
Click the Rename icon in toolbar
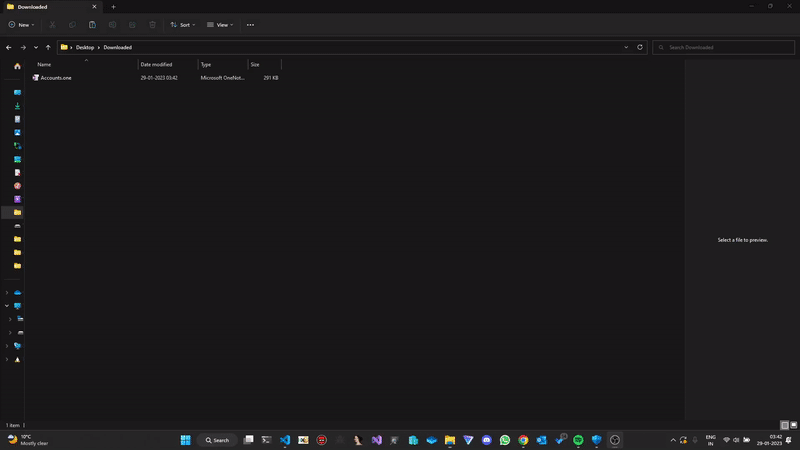[112, 24]
